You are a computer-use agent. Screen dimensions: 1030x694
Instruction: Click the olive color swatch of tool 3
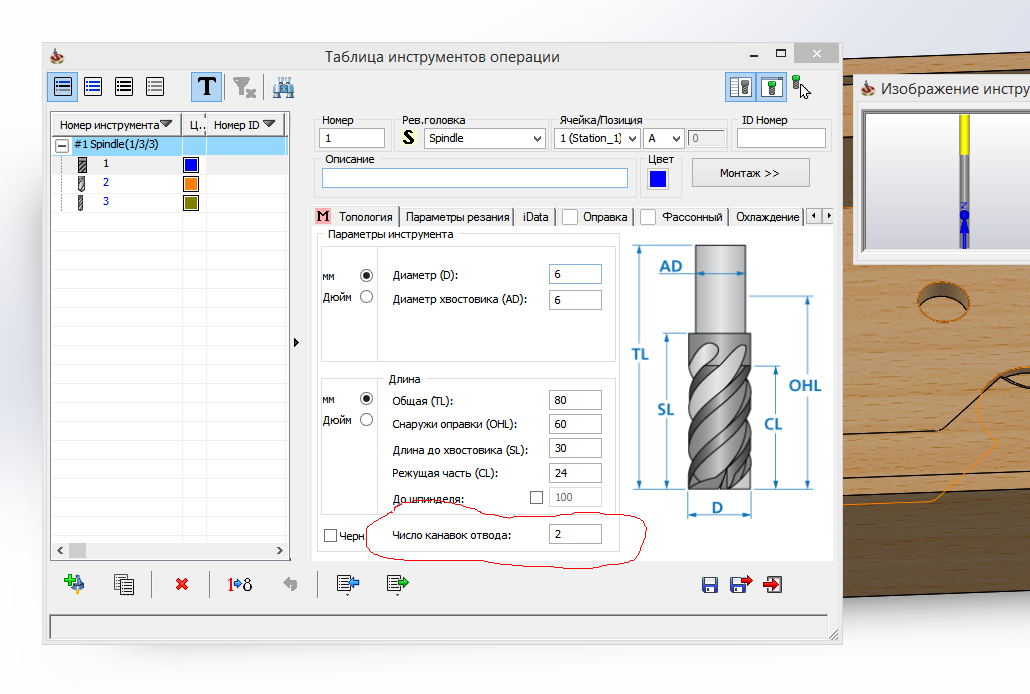191,202
